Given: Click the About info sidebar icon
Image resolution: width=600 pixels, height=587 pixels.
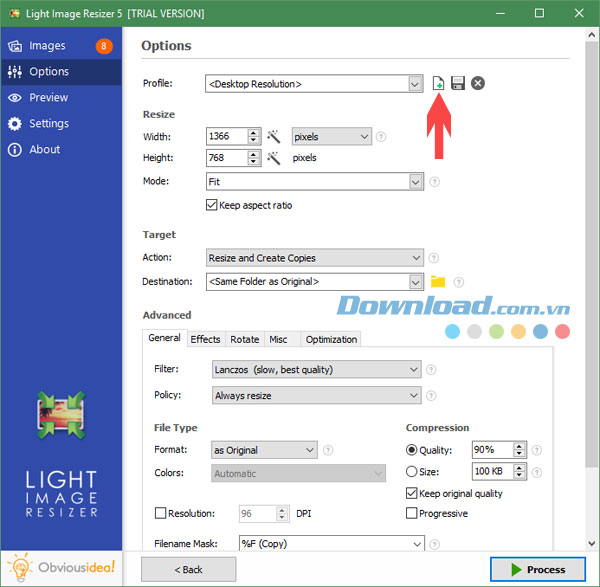Looking at the screenshot, I should tap(15, 150).
